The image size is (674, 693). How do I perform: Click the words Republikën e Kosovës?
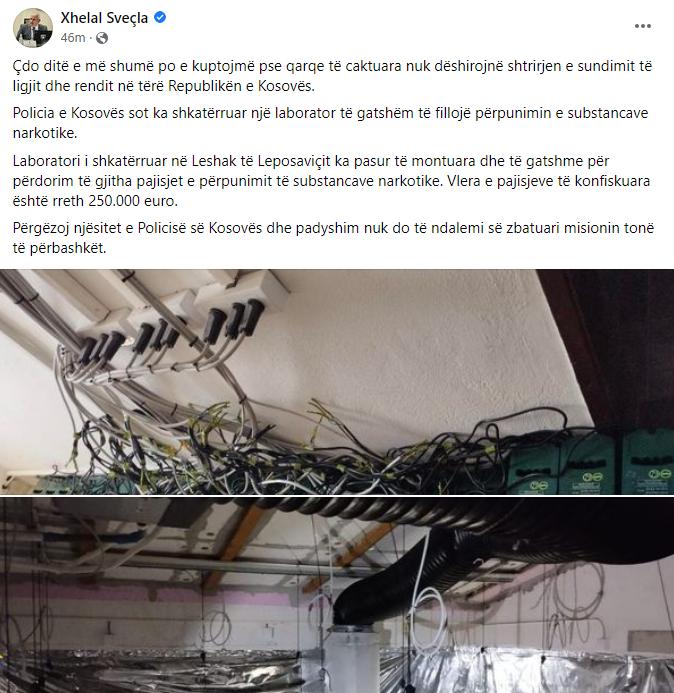241,86
